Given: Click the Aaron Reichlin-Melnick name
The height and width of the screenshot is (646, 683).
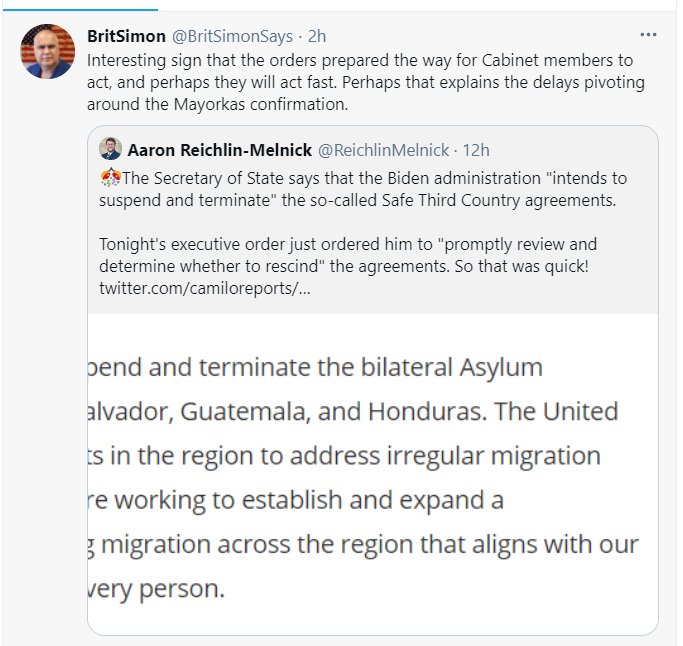Looking at the screenshot, I should click(220, 150).
